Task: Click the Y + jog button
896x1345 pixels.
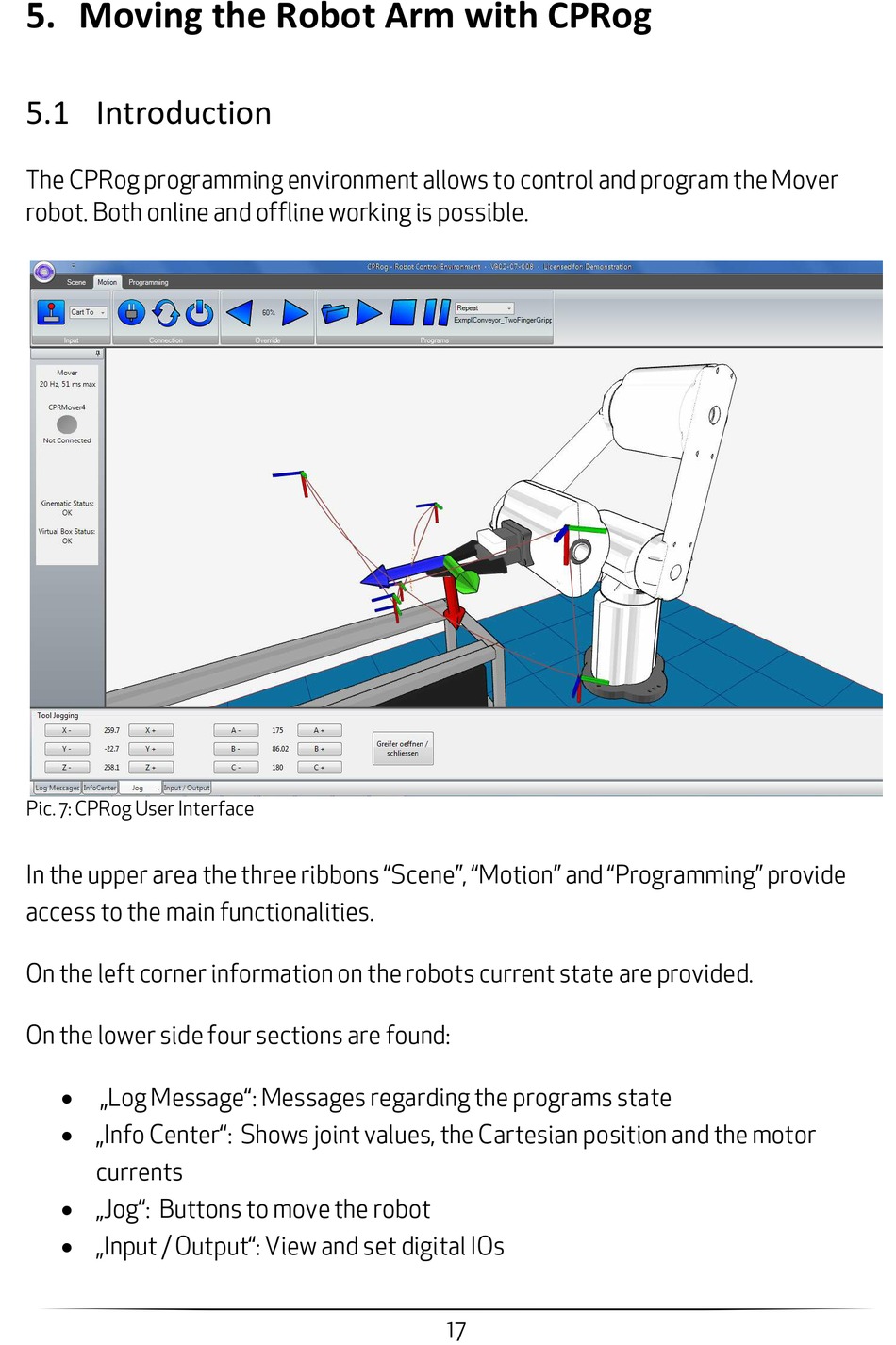Action: pyautogui.click(x=151, y=749)
